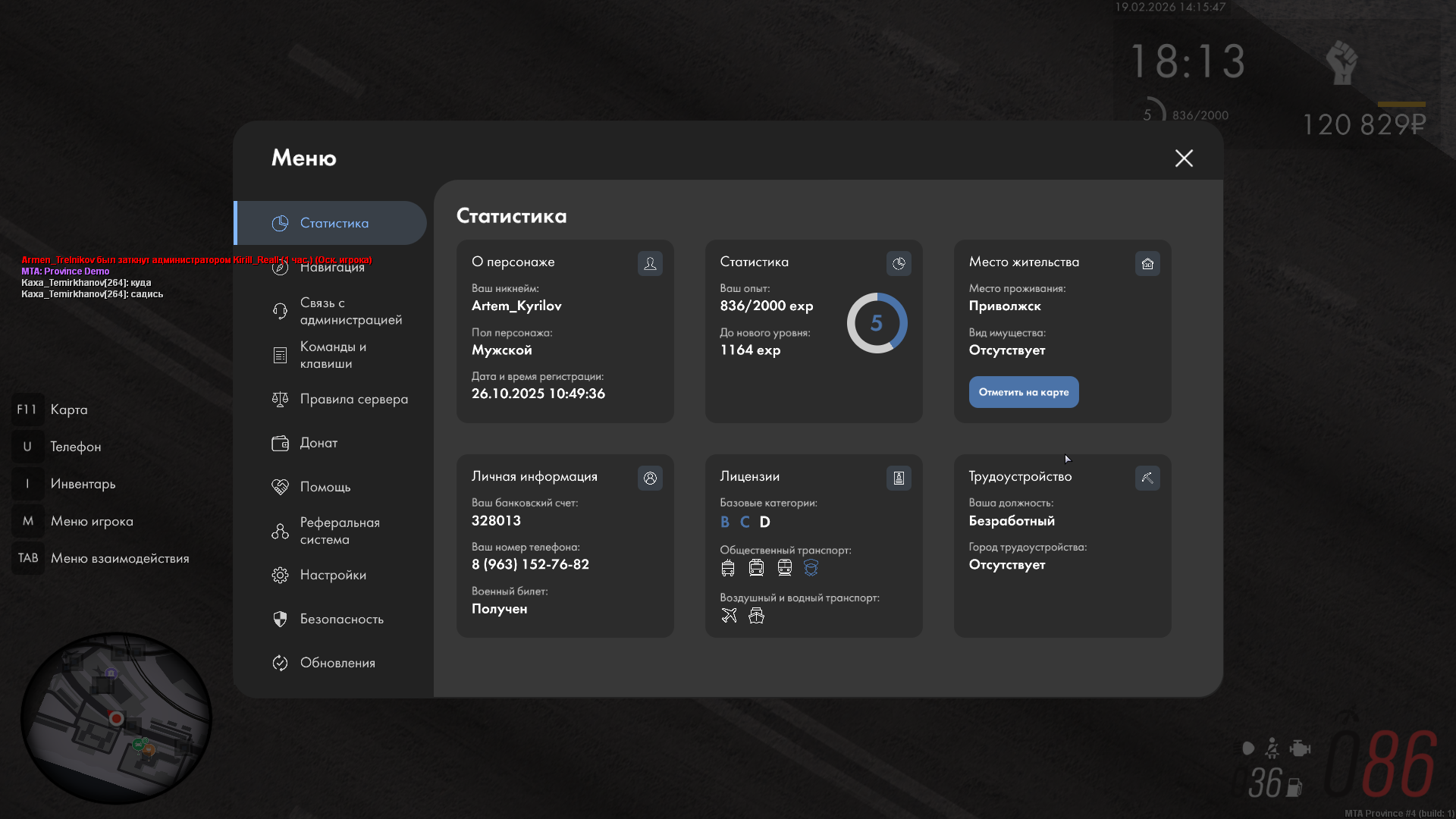
Task: Close the Меню window with X
Action: 1184,158
